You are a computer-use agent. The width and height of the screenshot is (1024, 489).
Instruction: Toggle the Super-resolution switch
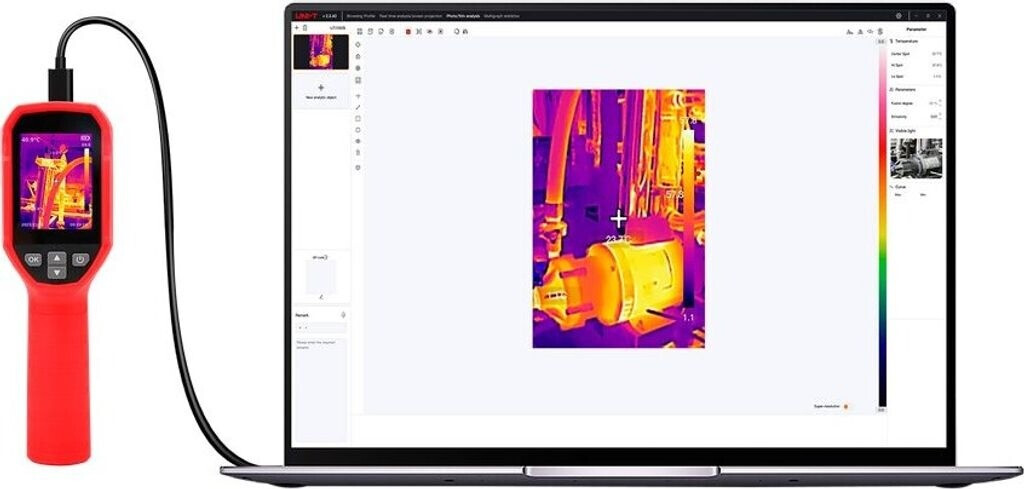point(846,407)
